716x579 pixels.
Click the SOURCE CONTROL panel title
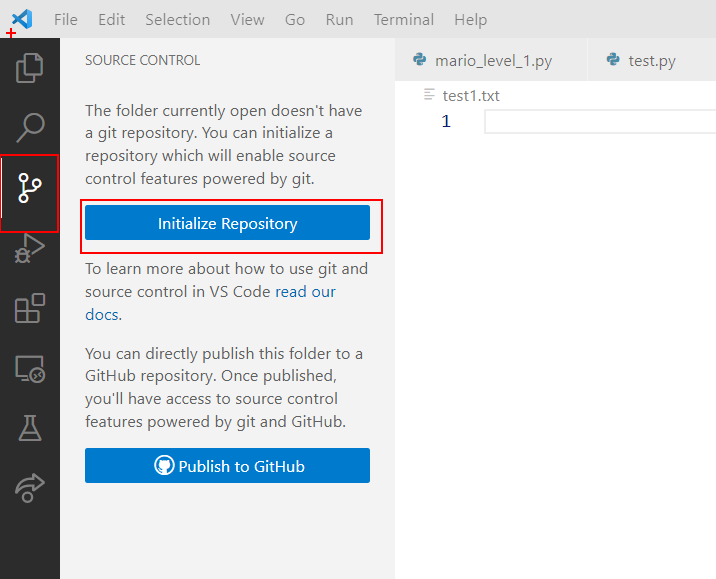(142, 60)
